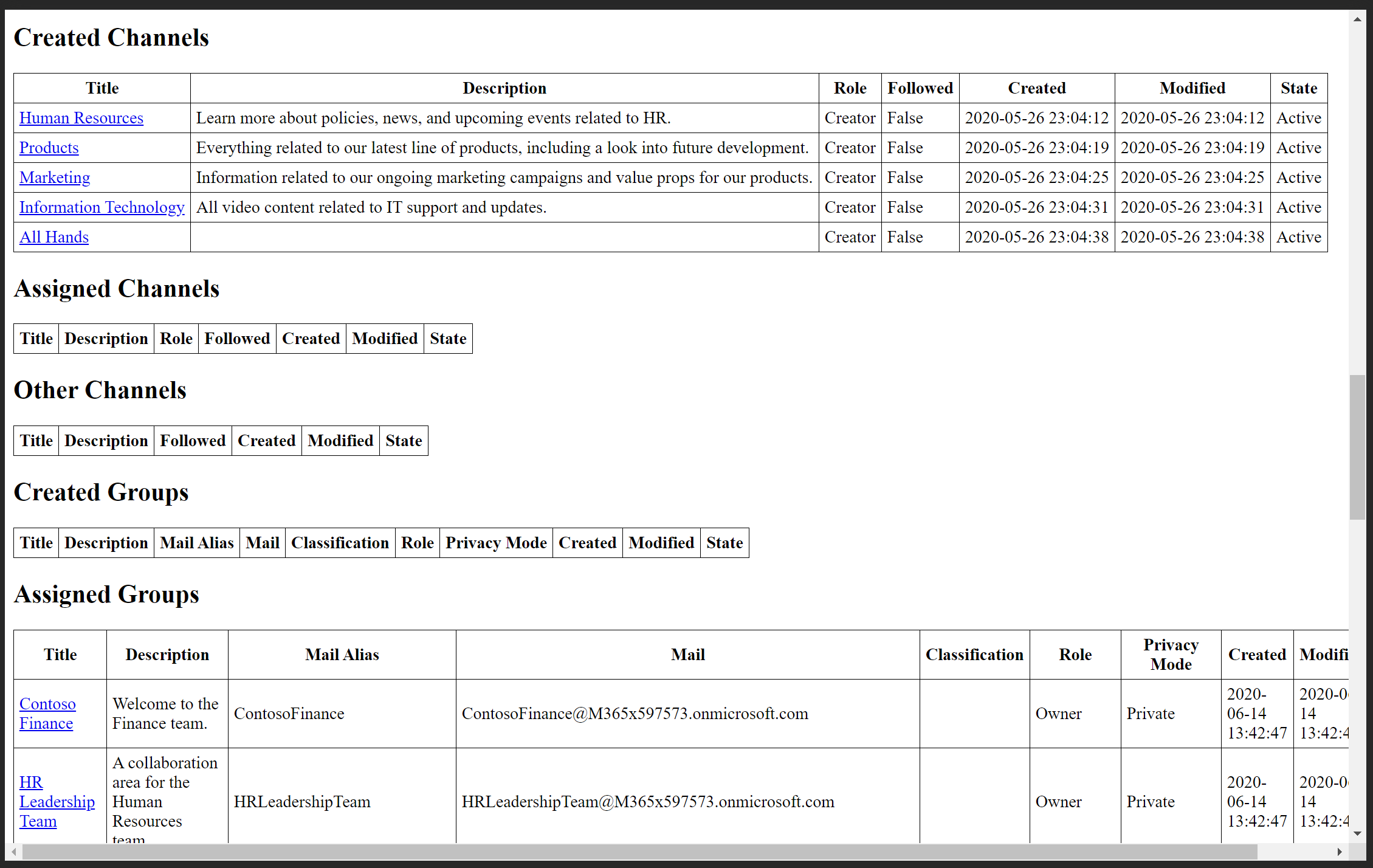Click the ContosoFinance@M365x597573.onmicrosoft.com email

[x=635, y=714]
